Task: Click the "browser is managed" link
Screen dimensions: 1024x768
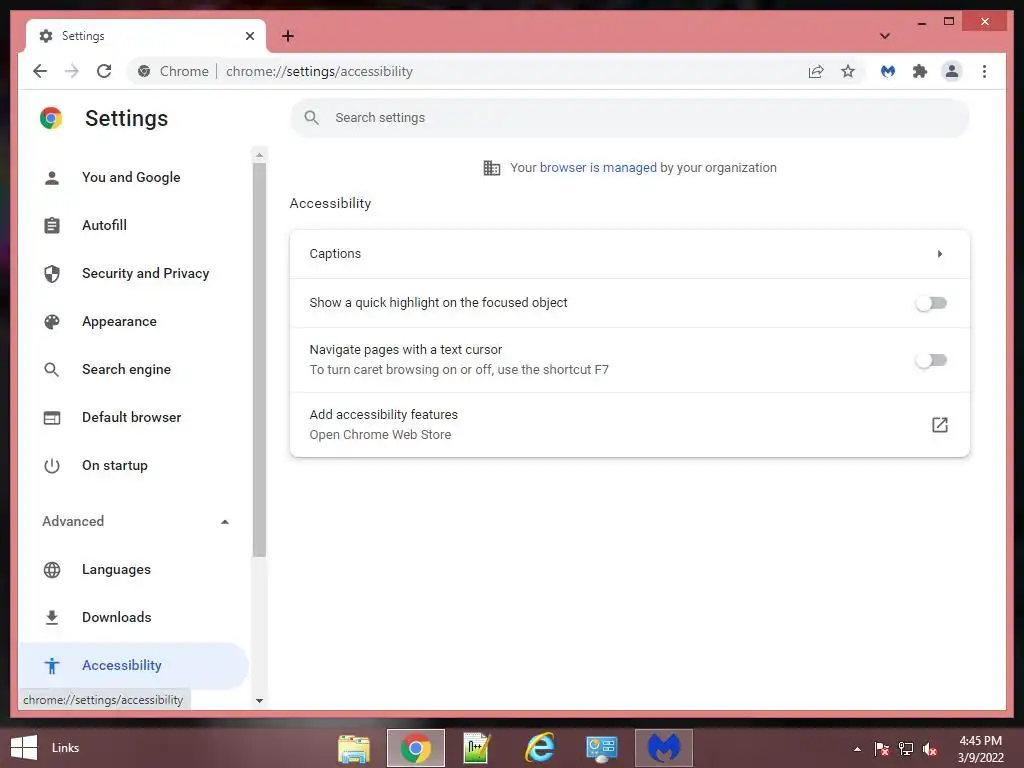Action: click(598, 168)
